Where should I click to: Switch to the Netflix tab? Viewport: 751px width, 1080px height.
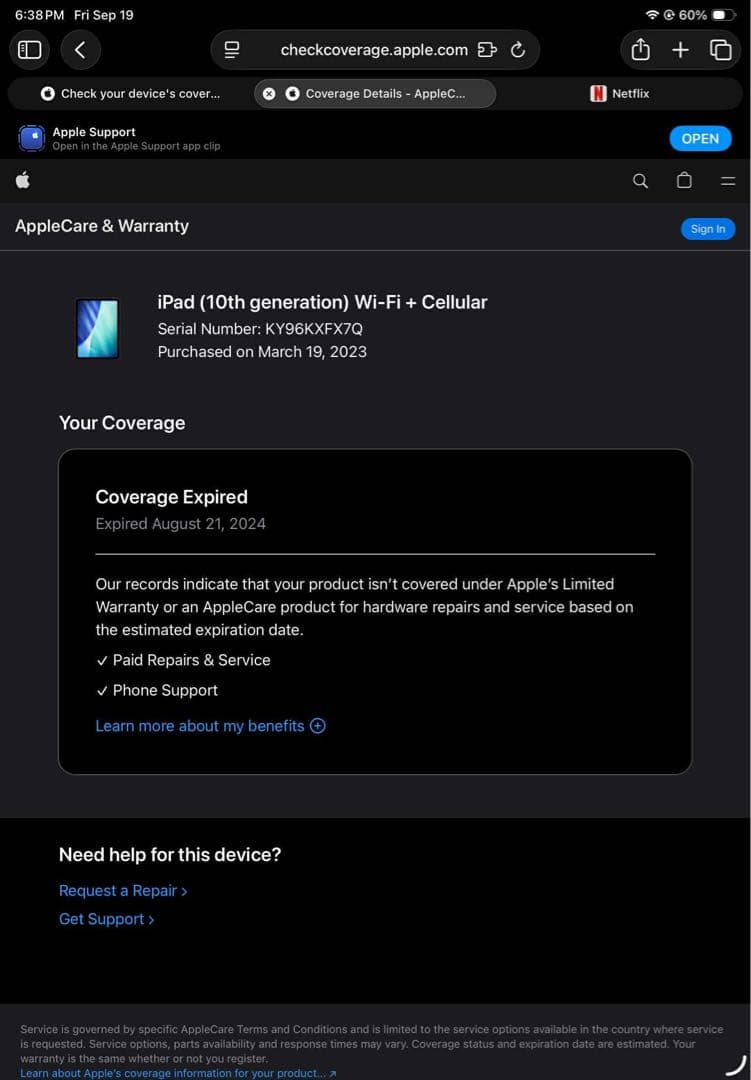620,93
